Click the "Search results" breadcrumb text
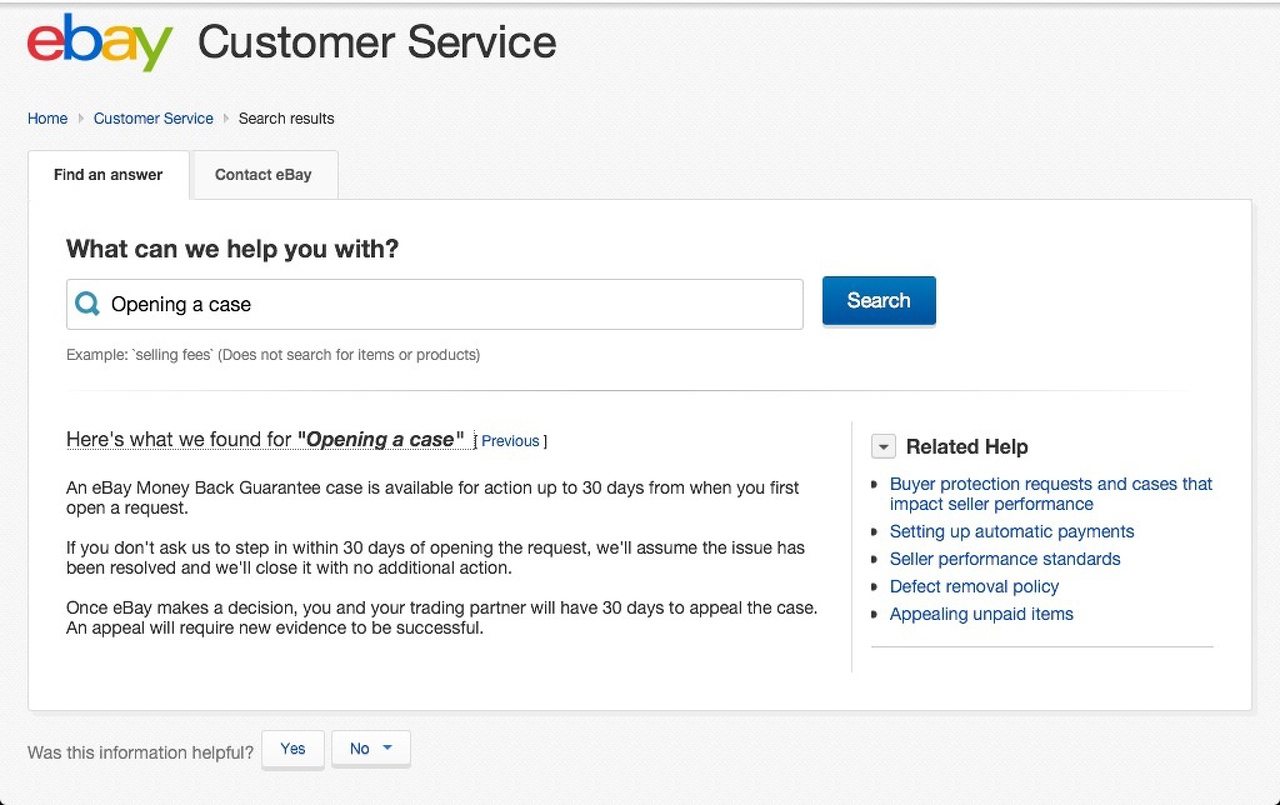Screen dimensions: 1280x805 [x=286, y=118]
